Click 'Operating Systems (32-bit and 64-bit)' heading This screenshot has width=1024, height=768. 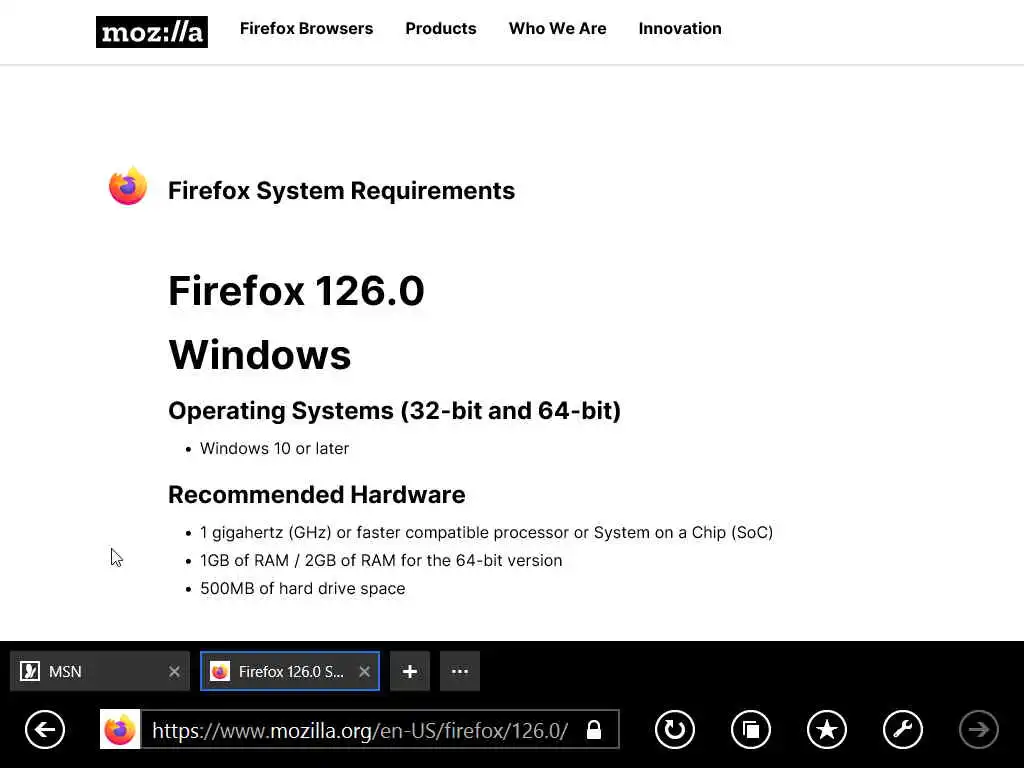click(x=394, y=411)
